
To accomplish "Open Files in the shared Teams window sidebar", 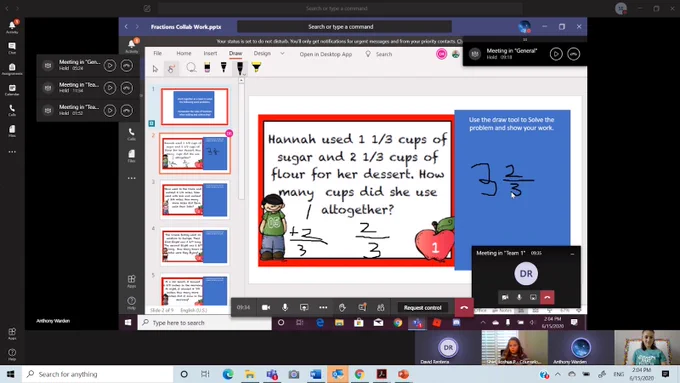I will pyautogui.click(x=131, y=156).
